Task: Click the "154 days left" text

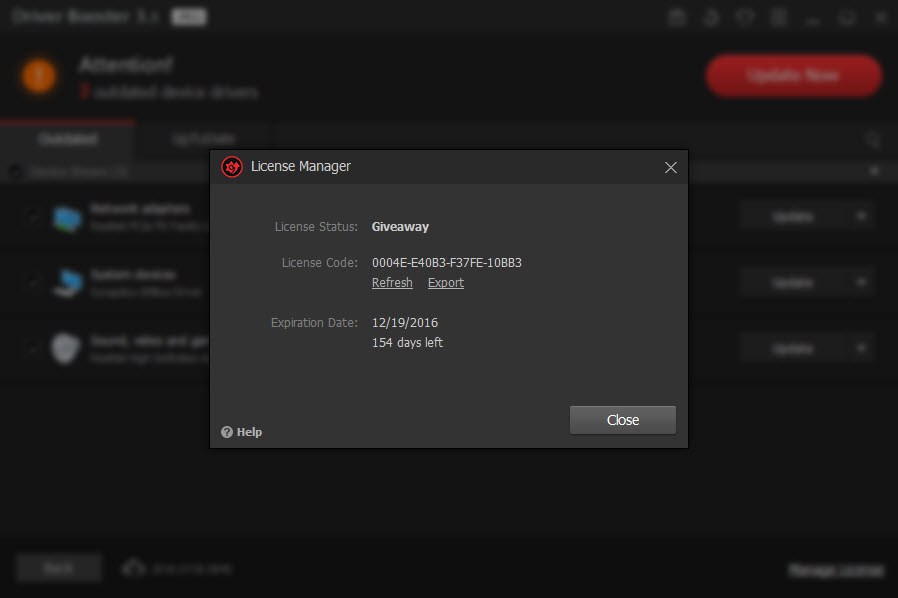Action: (x=407, y=343)
